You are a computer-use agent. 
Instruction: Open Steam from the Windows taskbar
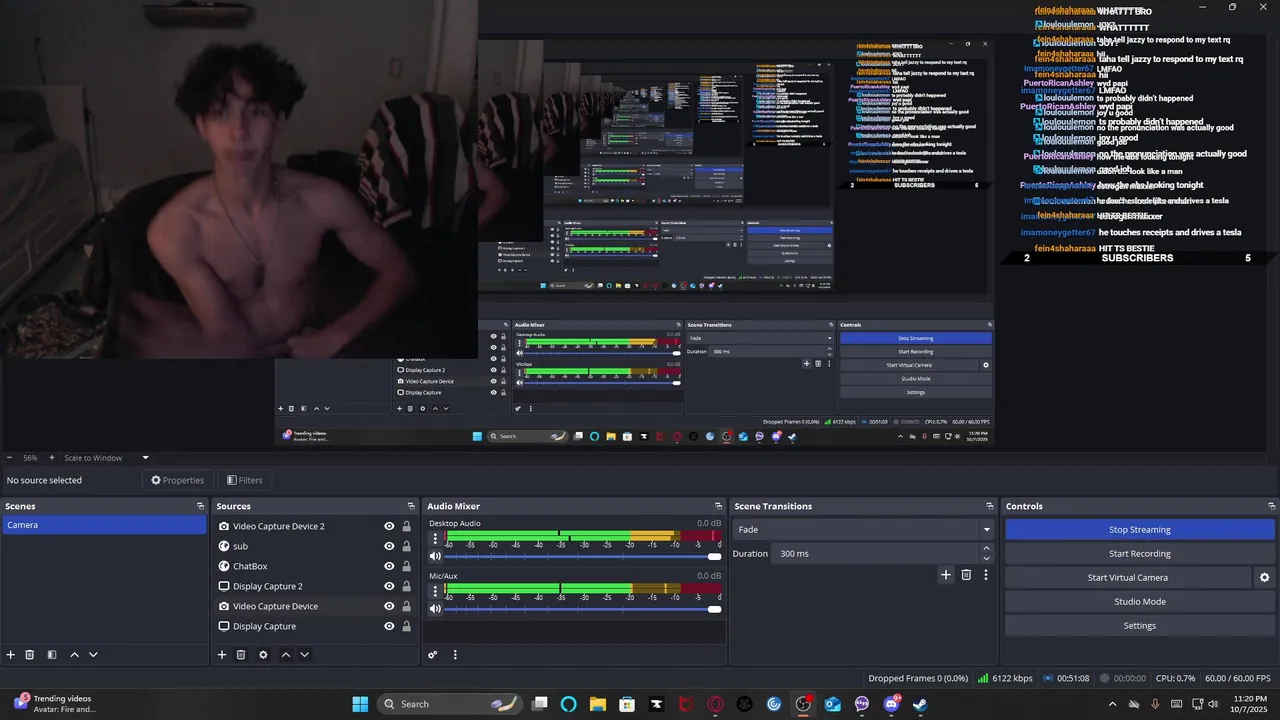coord(920,704)
